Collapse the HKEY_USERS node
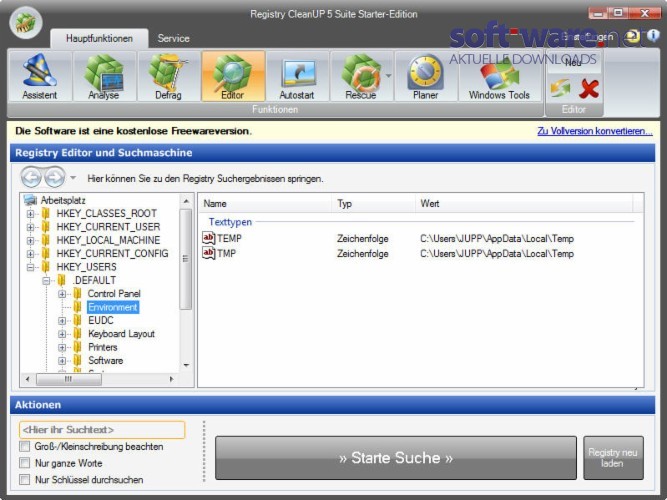 30,267
